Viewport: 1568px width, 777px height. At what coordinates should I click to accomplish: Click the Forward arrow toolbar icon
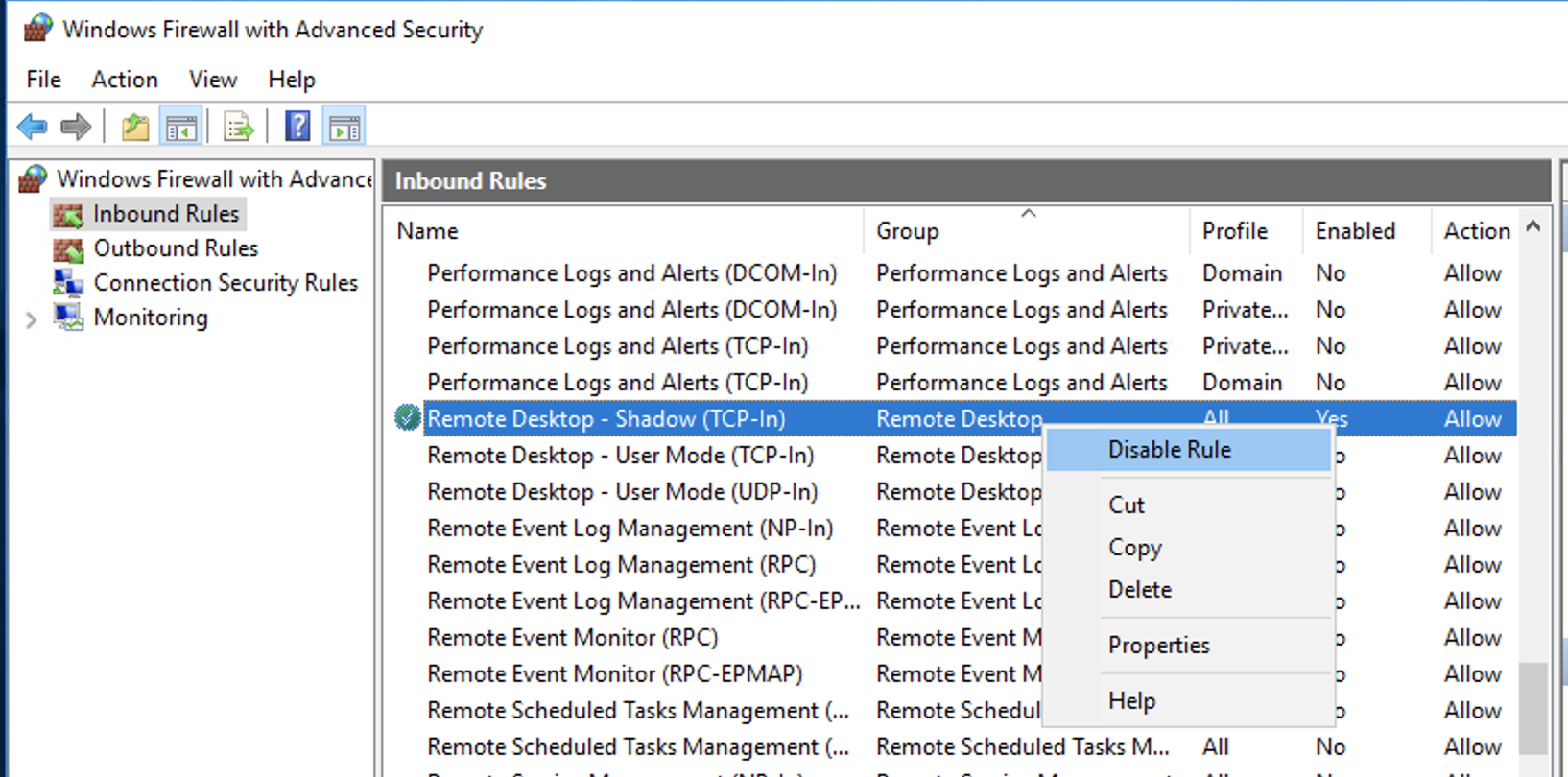click(75, 126)
